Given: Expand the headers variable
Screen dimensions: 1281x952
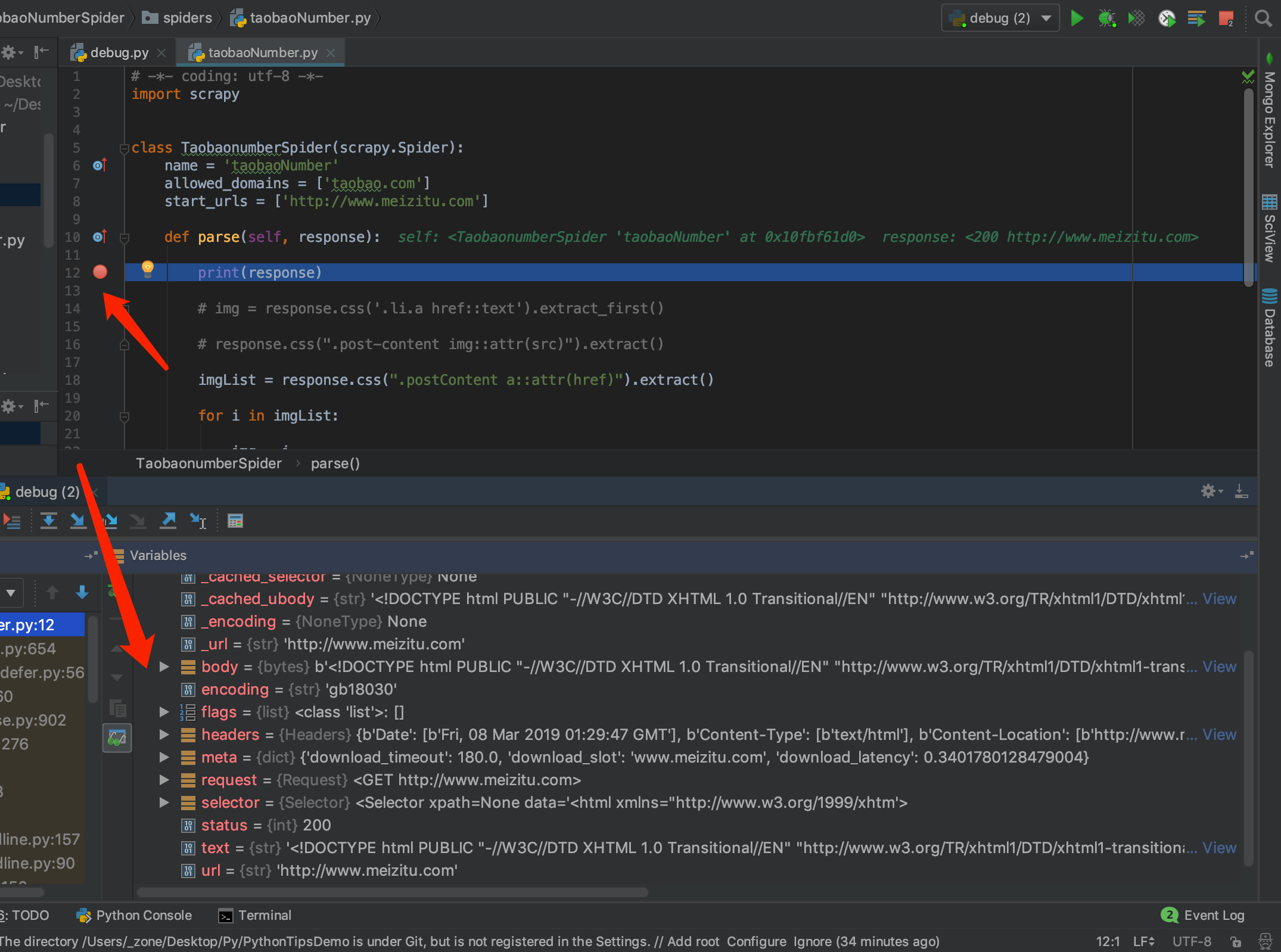Looking at the screenshot, I should 164,735.
